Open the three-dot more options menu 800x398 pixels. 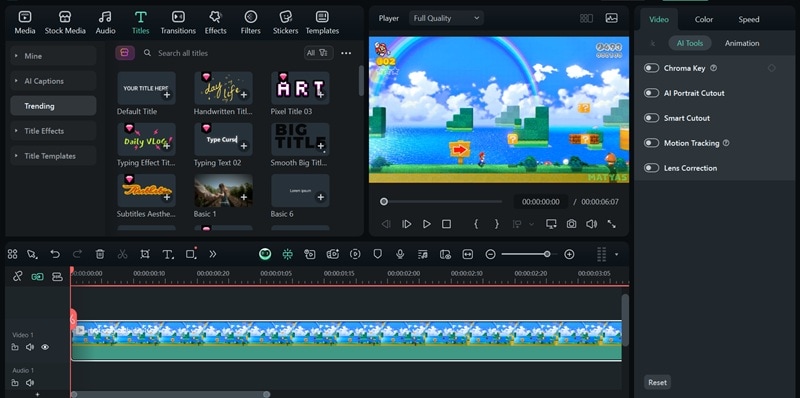pos(346,53)
